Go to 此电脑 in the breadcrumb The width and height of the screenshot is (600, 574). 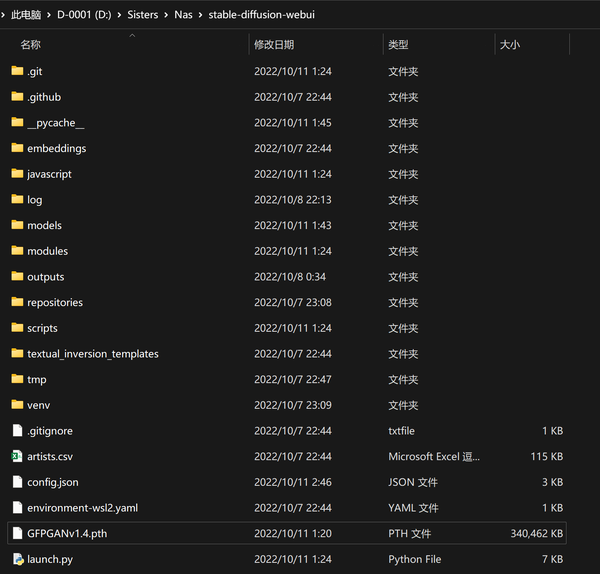[x=26, y=15]
